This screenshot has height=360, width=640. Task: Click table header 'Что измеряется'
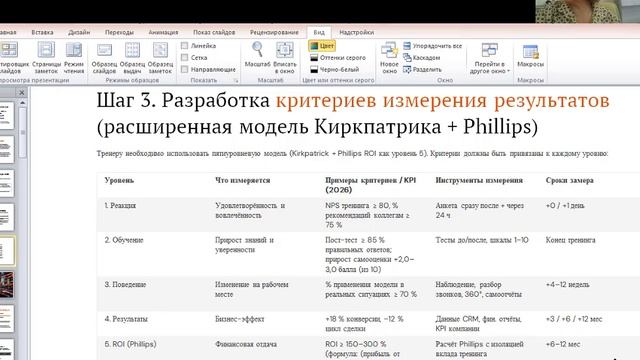(x=243, y=180)
